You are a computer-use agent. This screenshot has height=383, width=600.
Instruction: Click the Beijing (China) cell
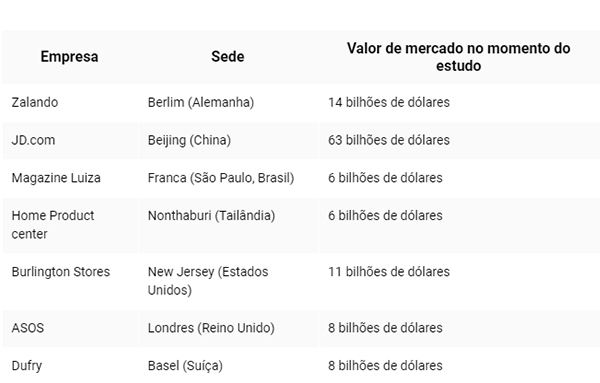click(228, 140)
